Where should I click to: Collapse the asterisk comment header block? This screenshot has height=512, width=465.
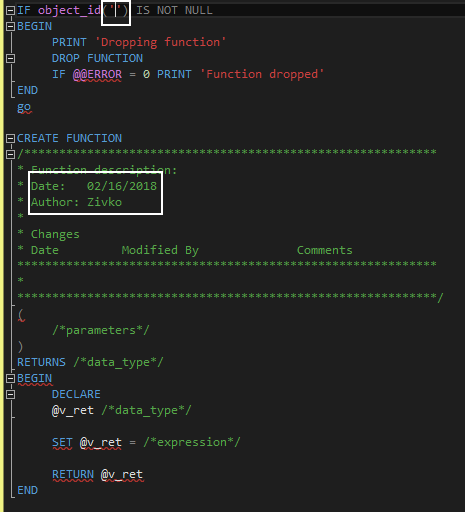click(x=11, y=154)
